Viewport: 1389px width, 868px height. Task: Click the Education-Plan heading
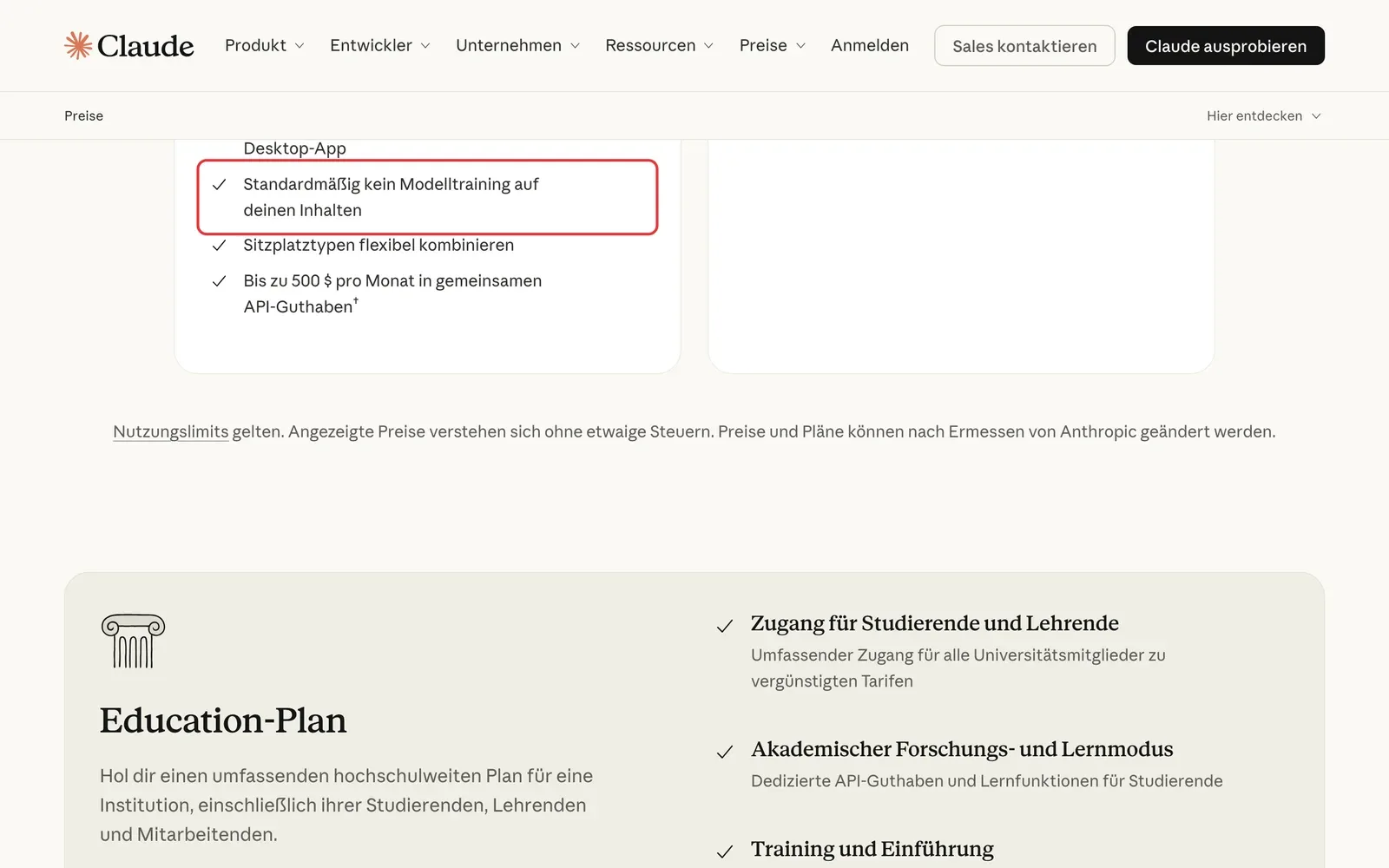point(223,720)
